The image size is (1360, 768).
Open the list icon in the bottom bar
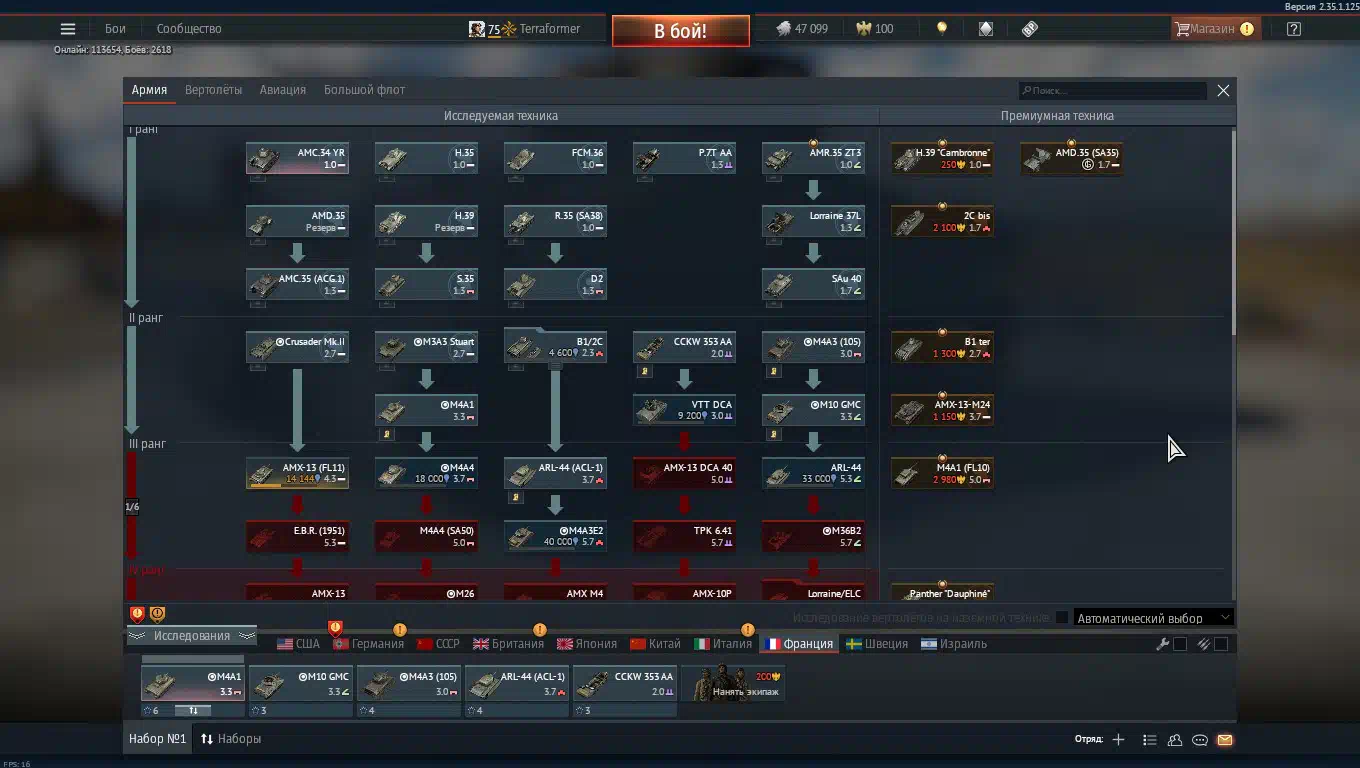pos(1149,740)
